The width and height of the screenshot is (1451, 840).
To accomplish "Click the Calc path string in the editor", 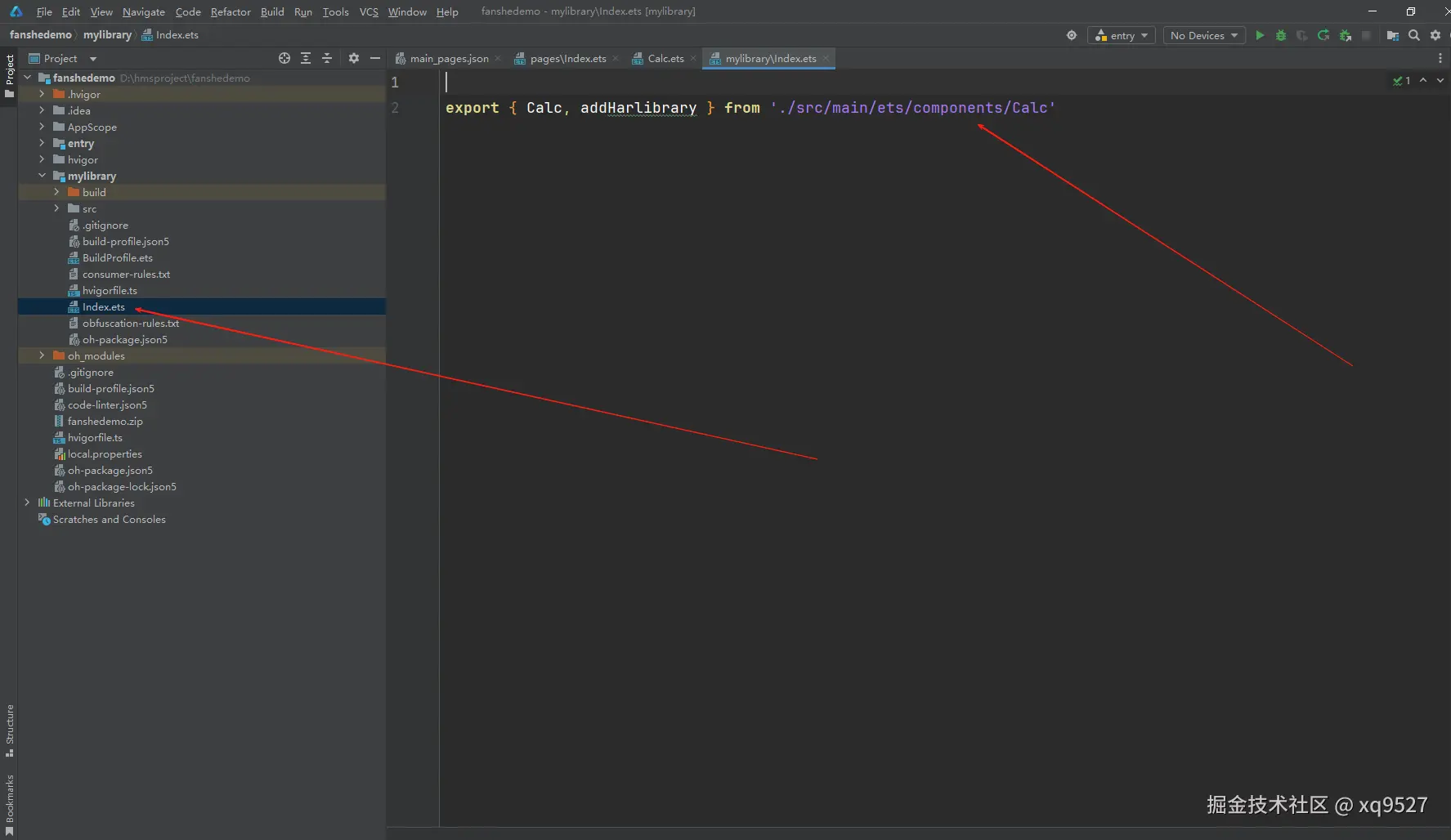I will click(x=913, y=108).
